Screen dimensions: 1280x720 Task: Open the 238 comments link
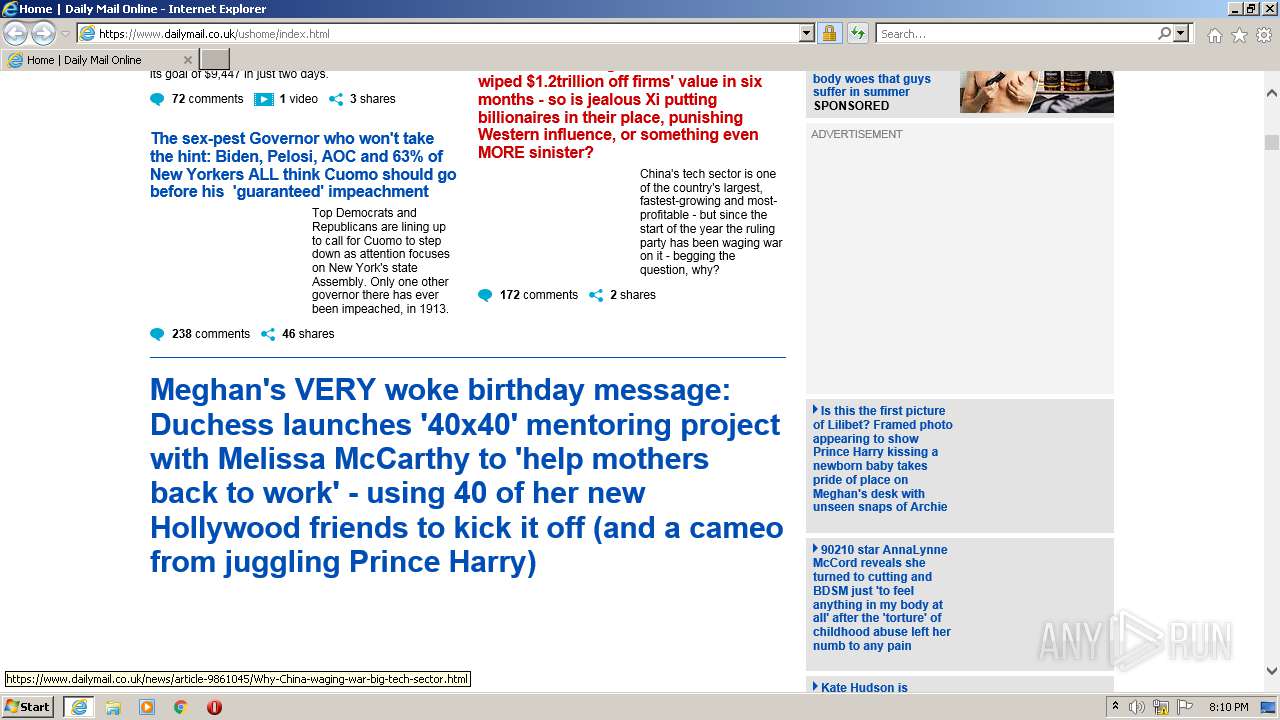click(x=211, y=334)
